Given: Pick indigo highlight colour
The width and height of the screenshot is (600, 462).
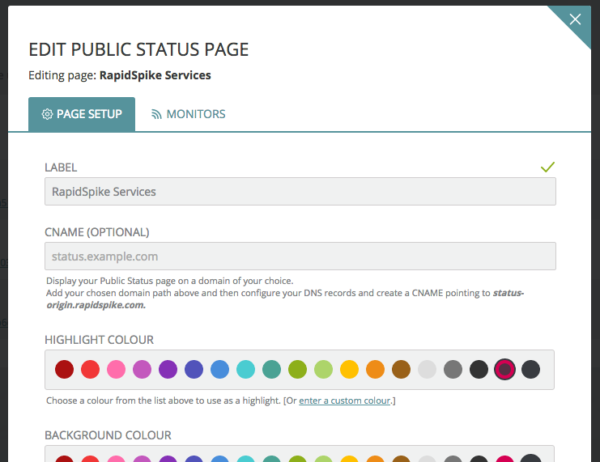Looking at the screenshot, I should [194, 369].
